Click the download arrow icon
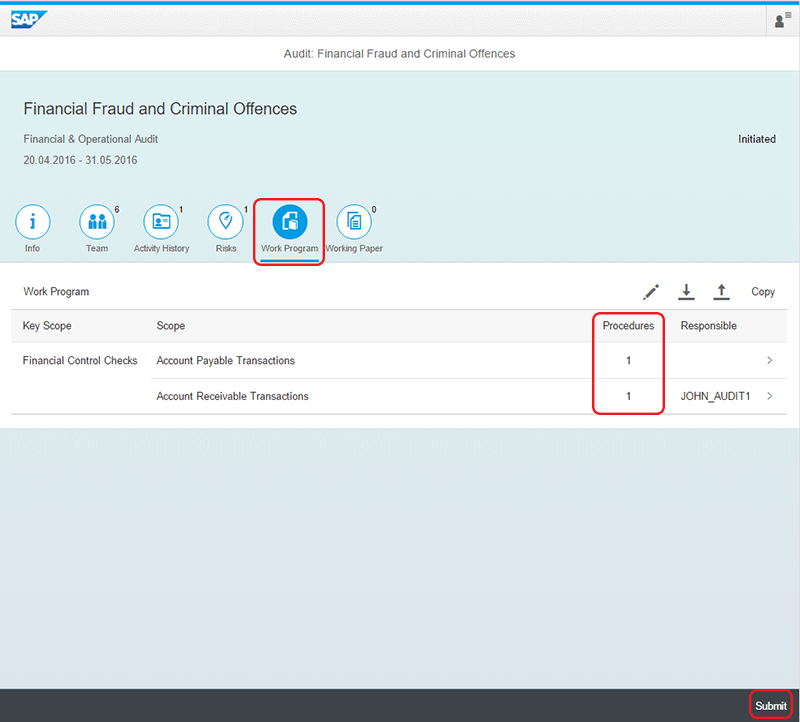Screen dimensions: 800x722 [x=686, y=292]
